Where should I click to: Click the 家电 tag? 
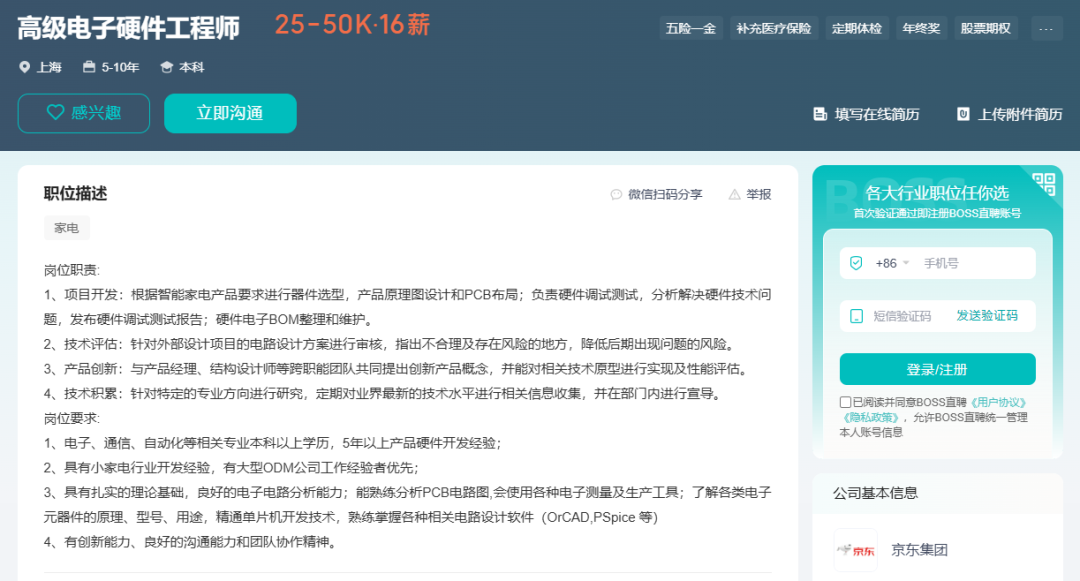[67, 228]
